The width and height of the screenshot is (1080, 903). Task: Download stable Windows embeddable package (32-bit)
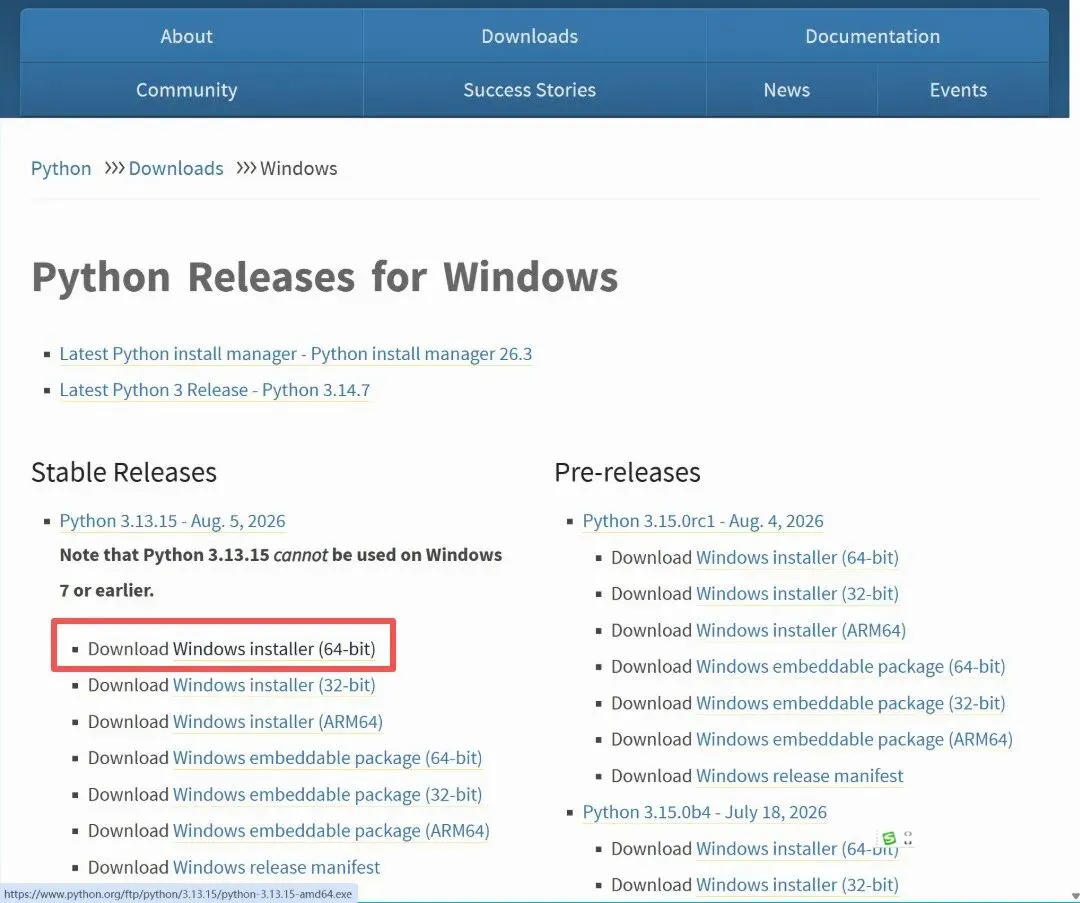click(x=327, y=795)
